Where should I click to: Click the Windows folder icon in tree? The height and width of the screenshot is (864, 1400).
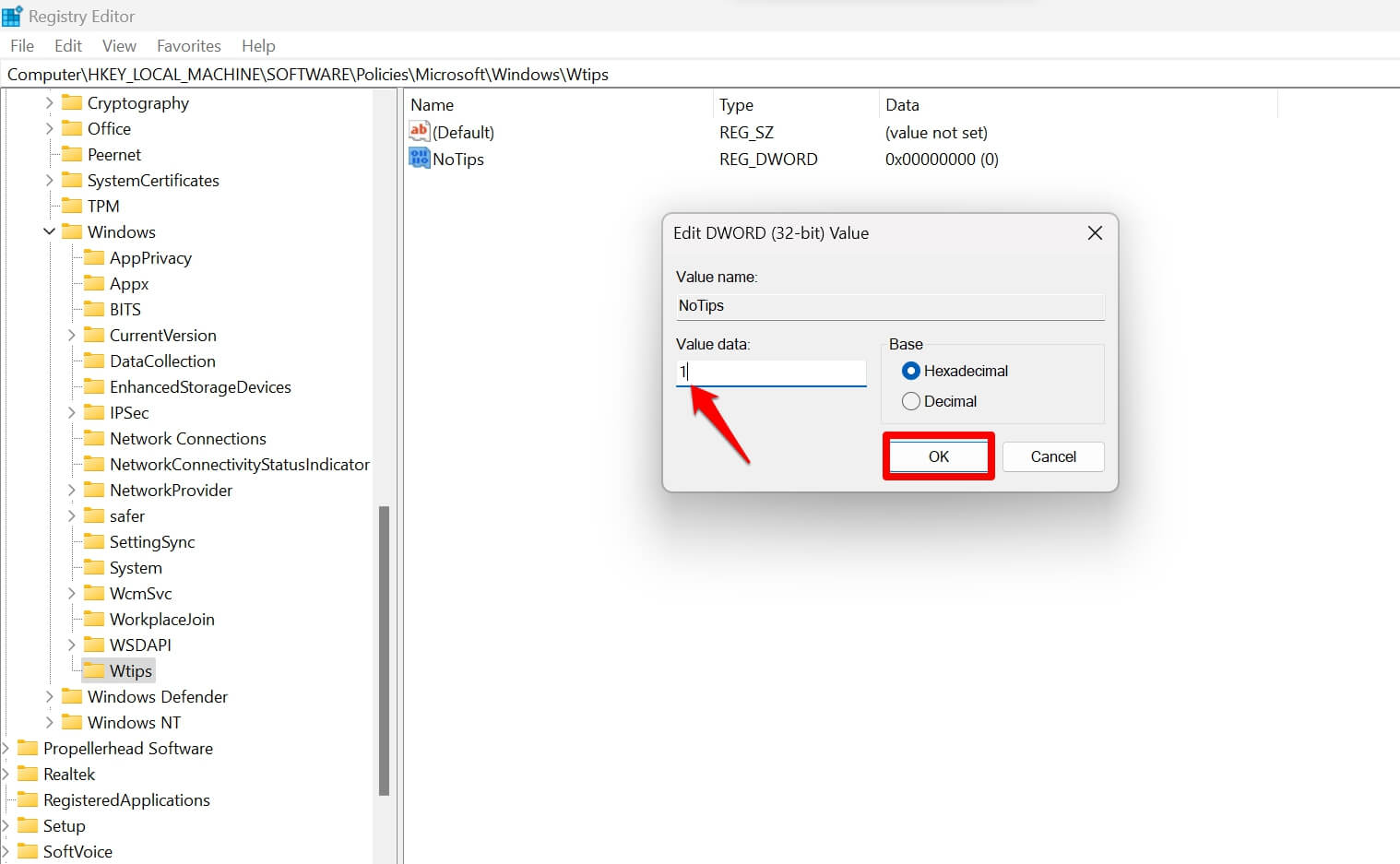[x=72, y=231]
